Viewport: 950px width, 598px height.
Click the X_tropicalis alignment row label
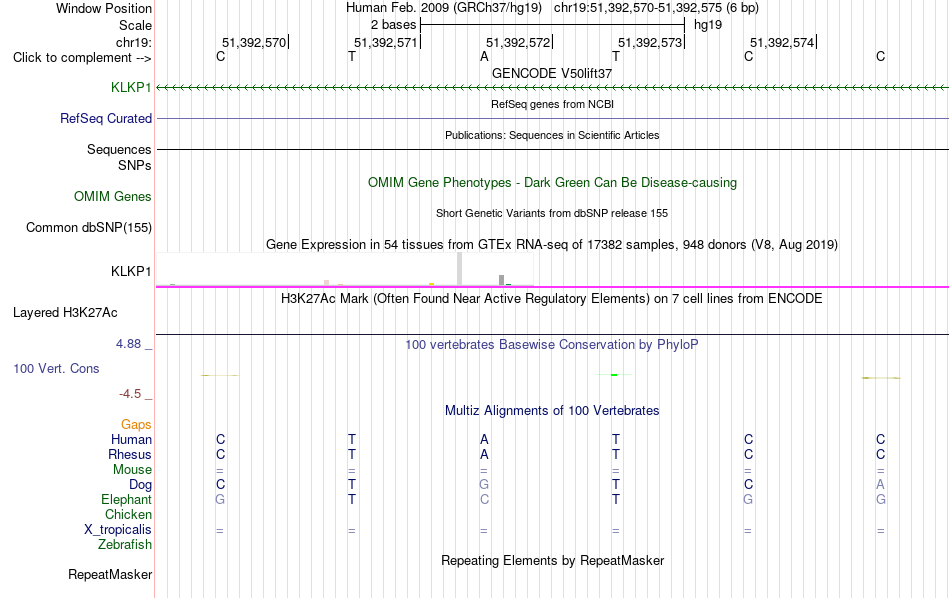click(118, 530)
